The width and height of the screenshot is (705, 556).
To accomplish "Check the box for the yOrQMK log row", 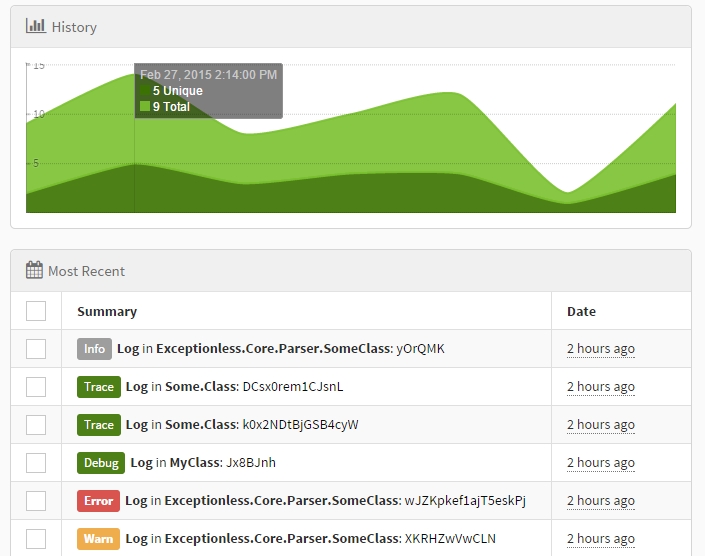I will (36, 349).
